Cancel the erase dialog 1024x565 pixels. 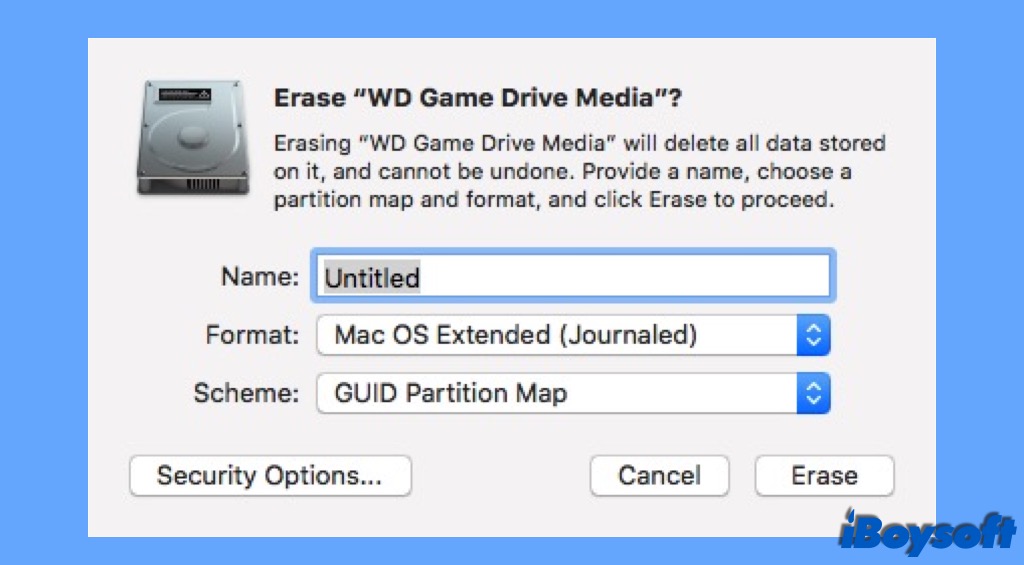click(659, 476)
